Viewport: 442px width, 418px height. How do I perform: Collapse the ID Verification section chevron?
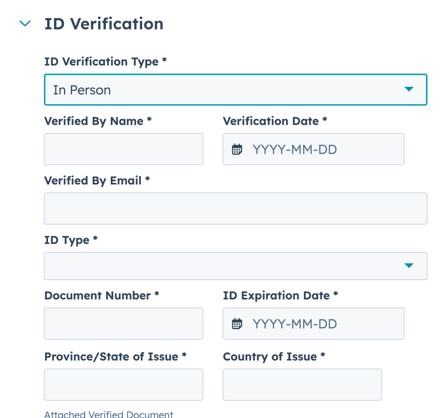pos(25,24)
